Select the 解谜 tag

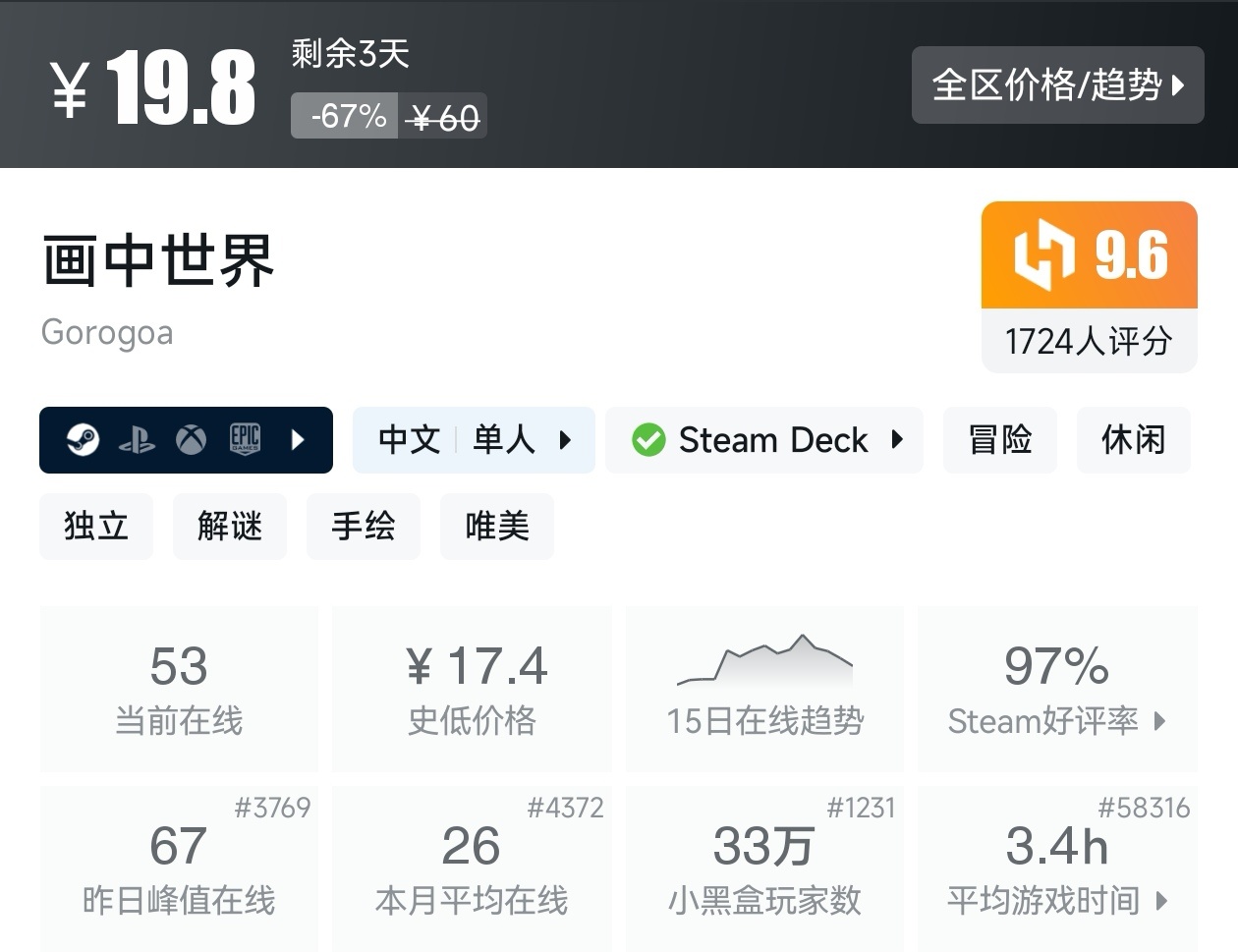point(229,527)
